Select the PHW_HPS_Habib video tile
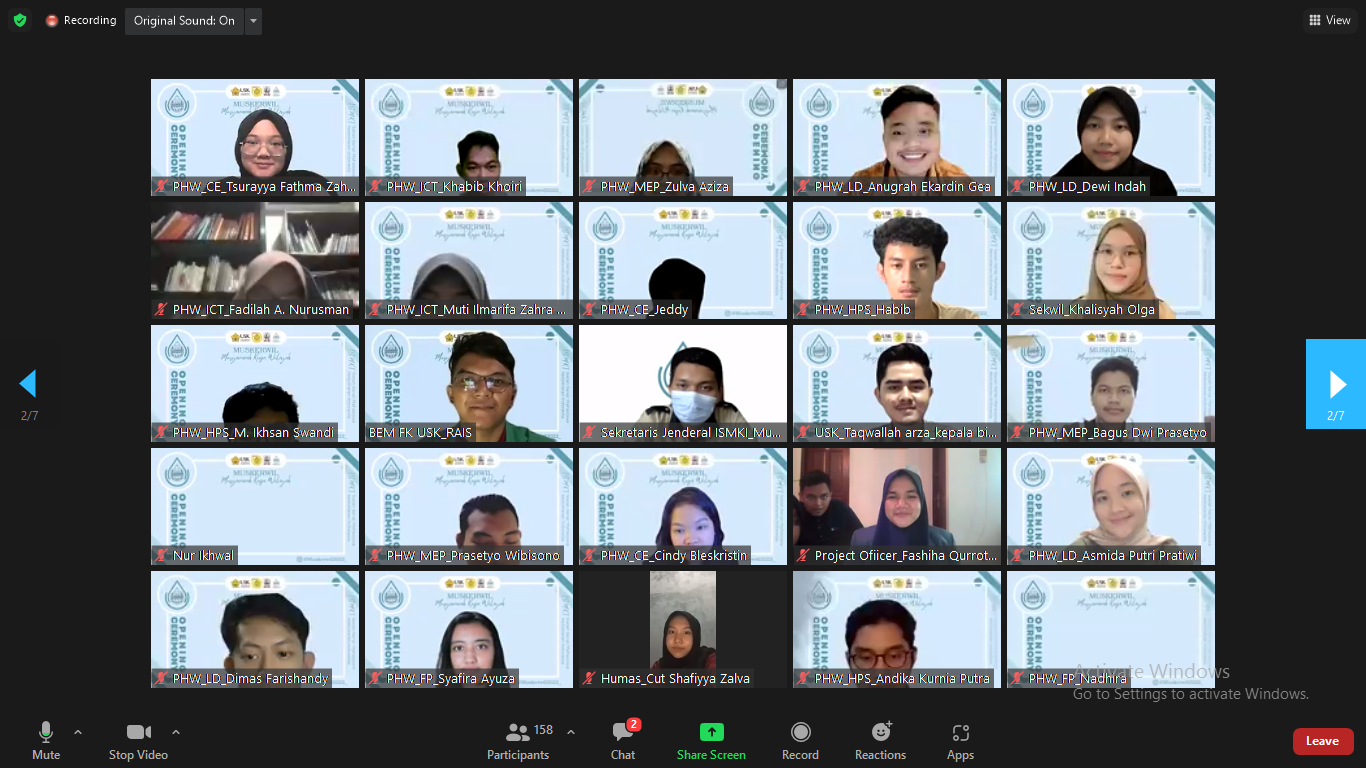 point(897,260)
